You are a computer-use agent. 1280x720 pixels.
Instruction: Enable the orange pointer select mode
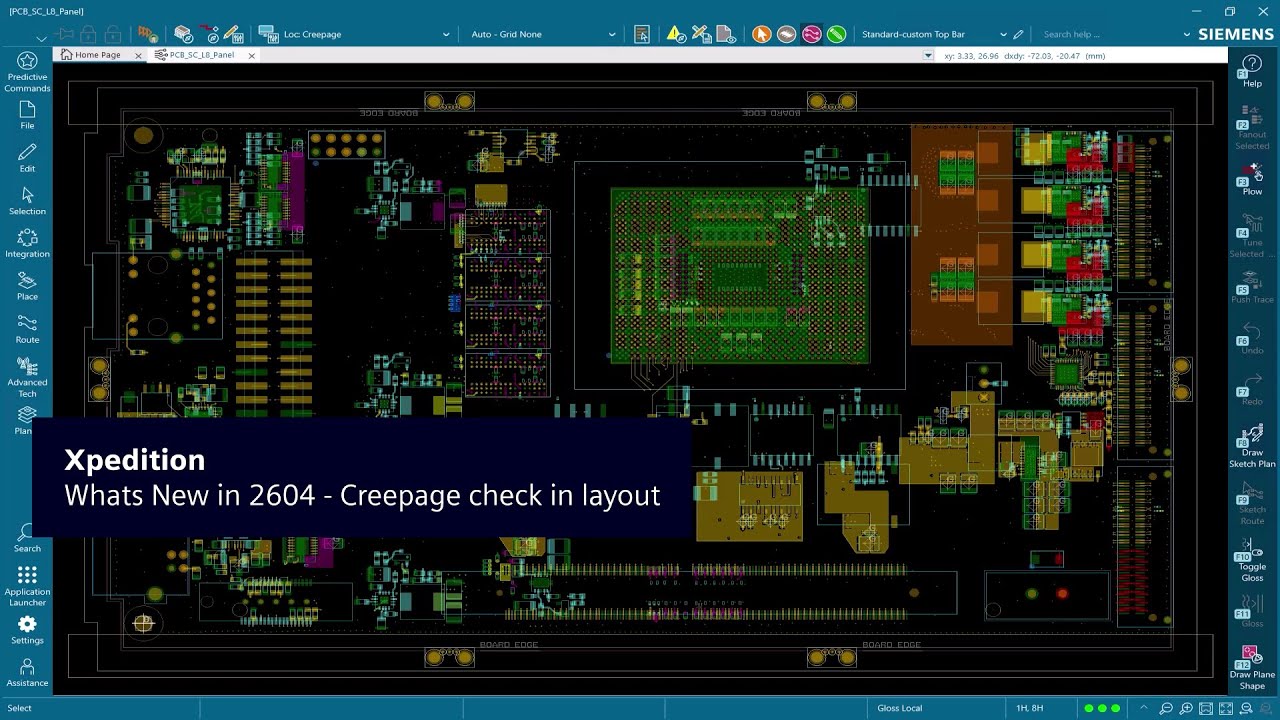(762, 34)
